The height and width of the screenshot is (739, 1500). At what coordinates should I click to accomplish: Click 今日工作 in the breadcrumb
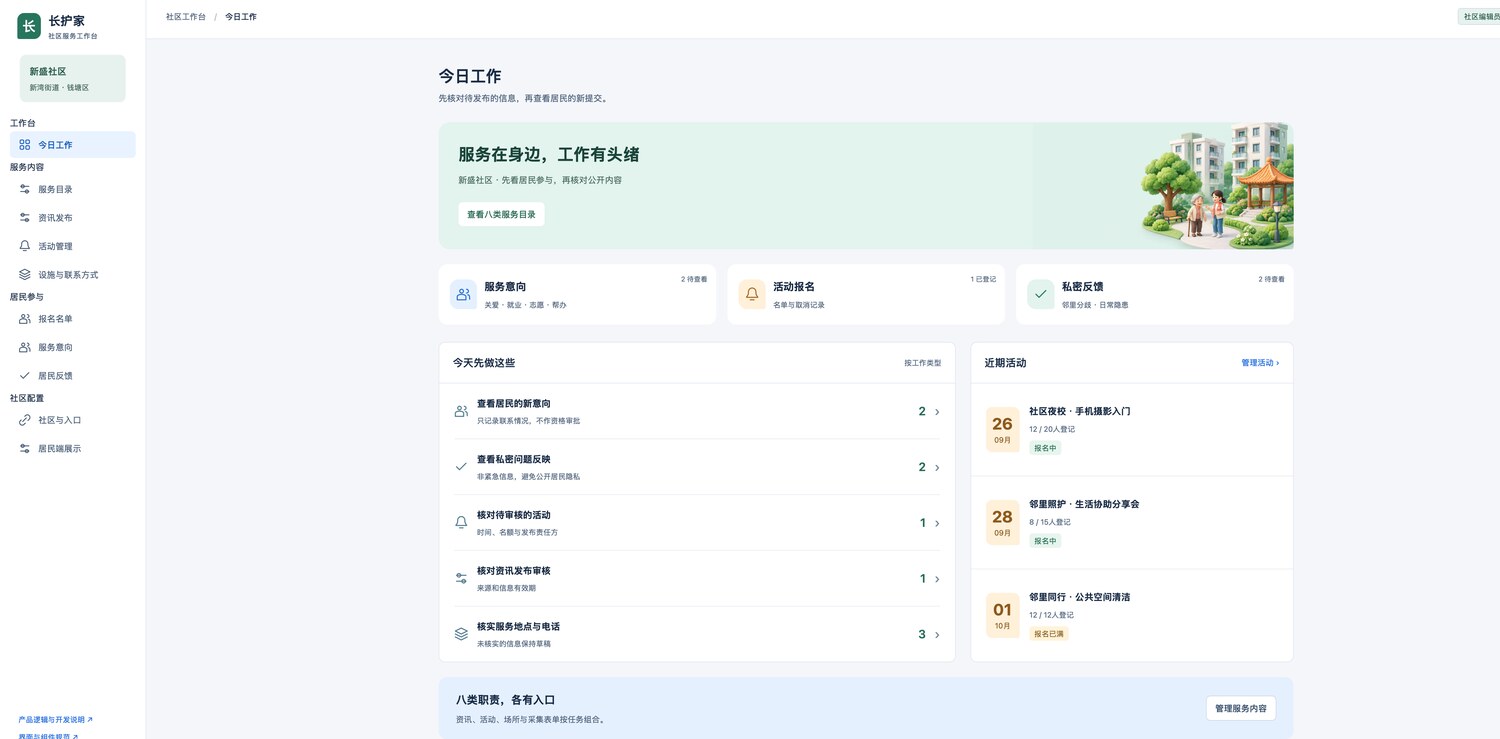(241, 17)
